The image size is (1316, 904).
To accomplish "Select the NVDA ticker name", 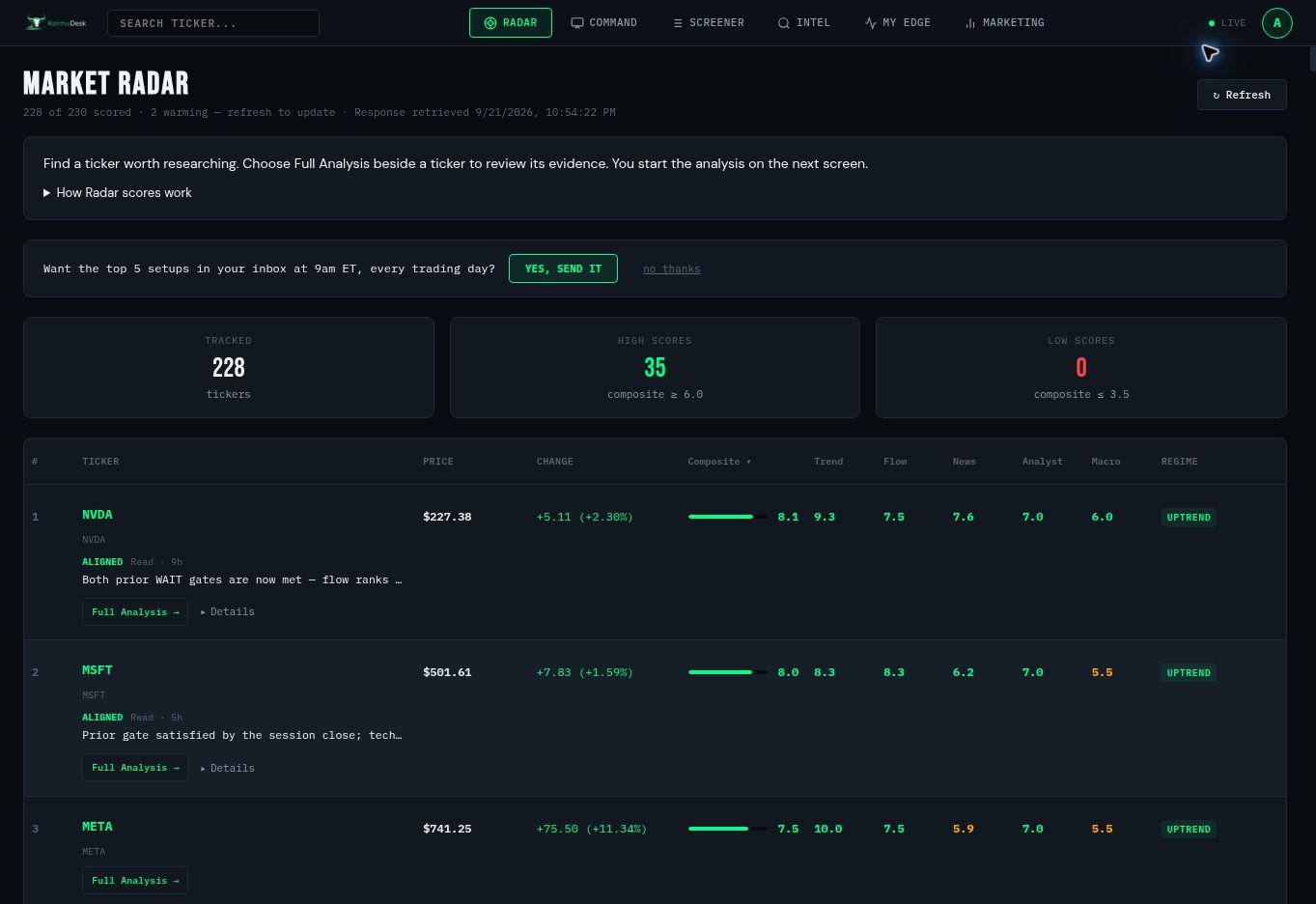I will tap(98, 515).
